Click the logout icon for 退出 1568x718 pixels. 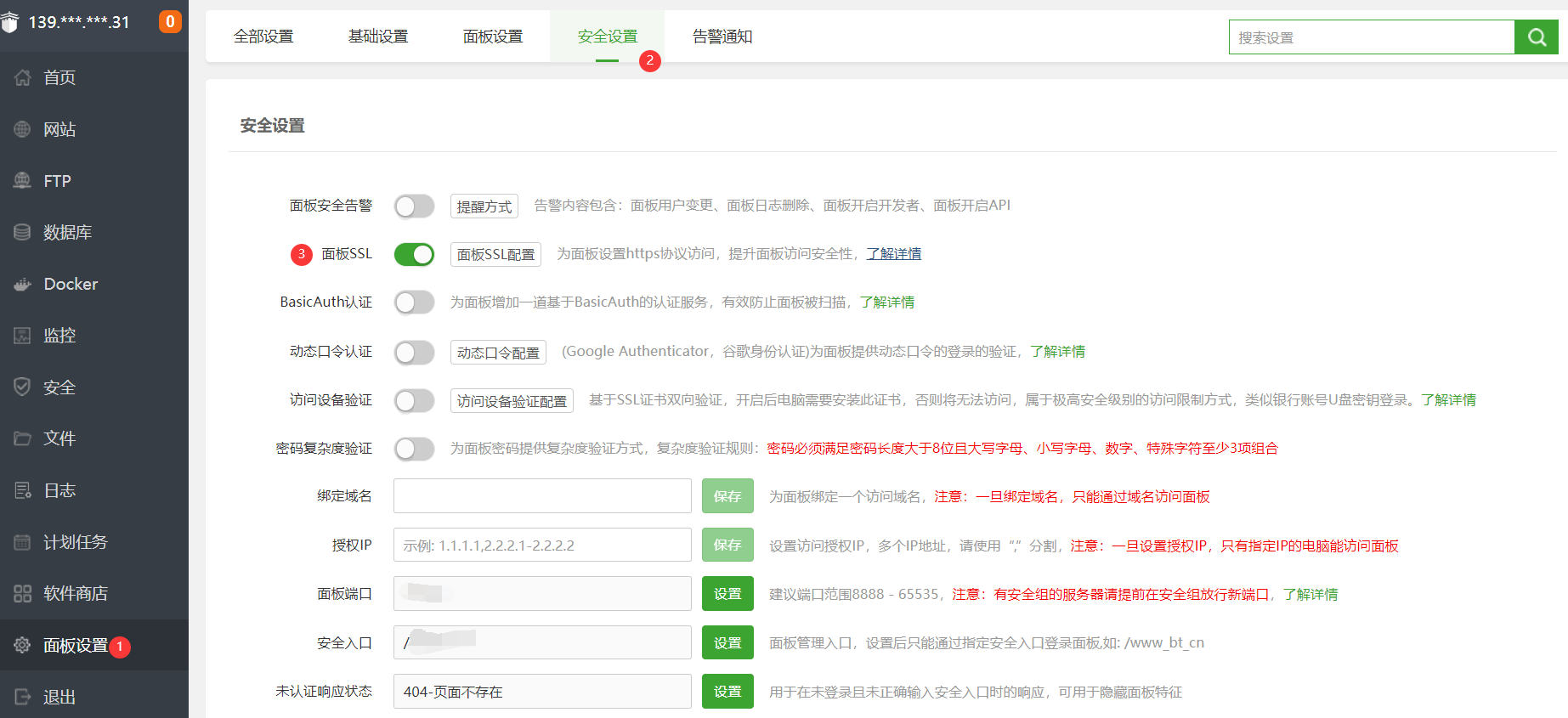pyautogui.click(x=22, y=697)
